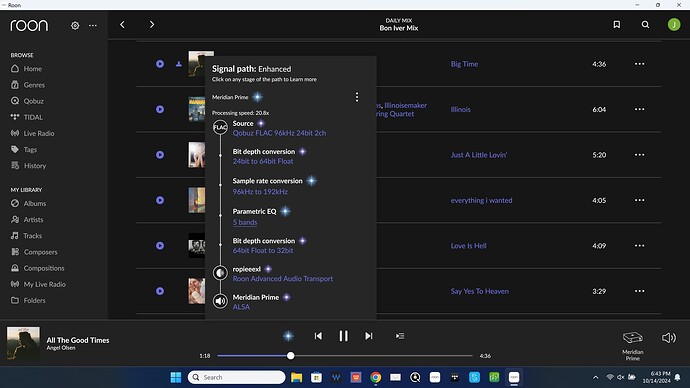The image size is (690, 388).
Task: Open the more options menu beside settings gear
Action: tap(93, 26)
